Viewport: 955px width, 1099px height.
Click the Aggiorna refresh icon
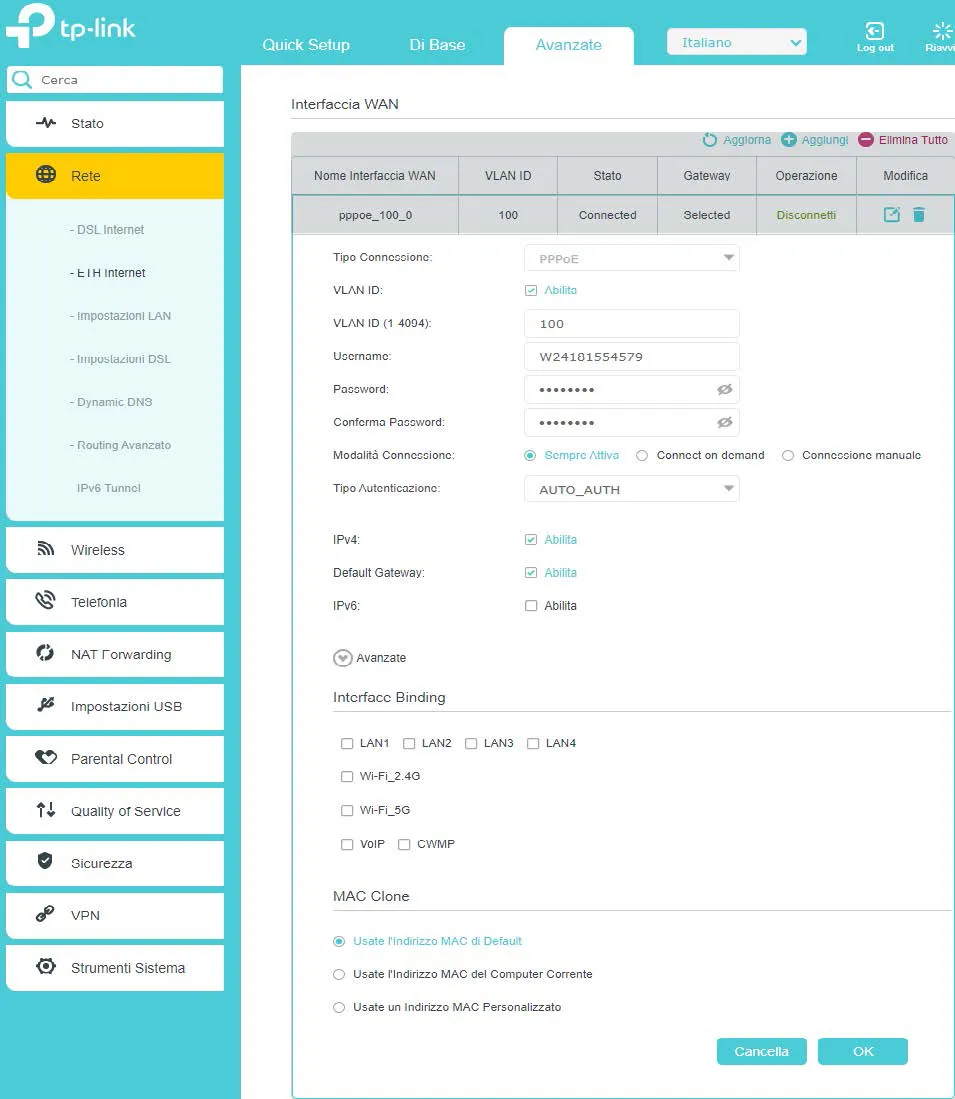pos(710,140)
